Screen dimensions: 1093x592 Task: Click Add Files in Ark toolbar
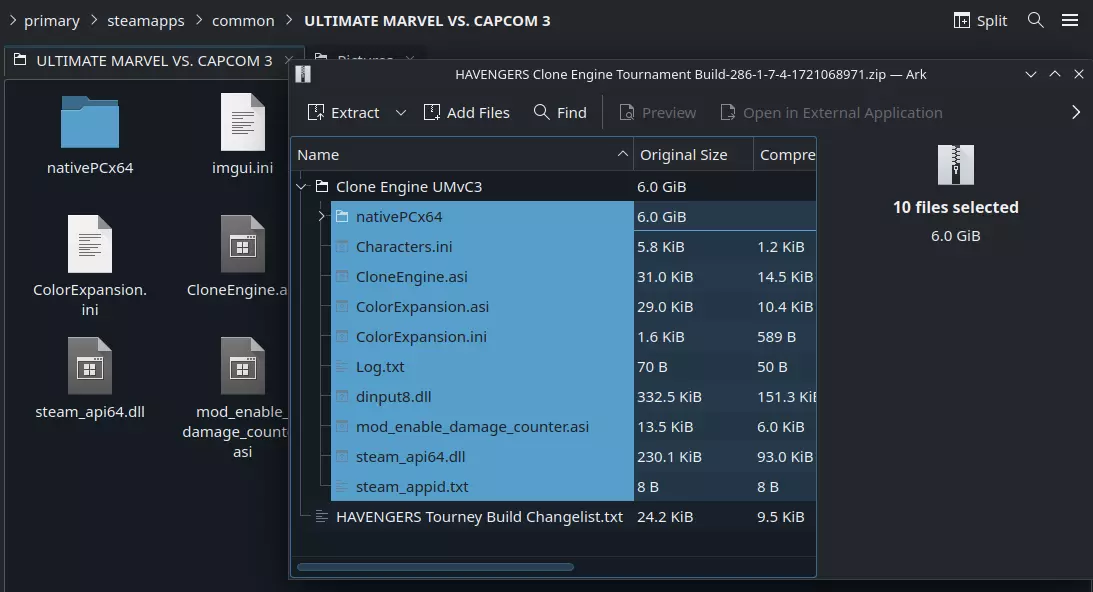pos(466,112)
